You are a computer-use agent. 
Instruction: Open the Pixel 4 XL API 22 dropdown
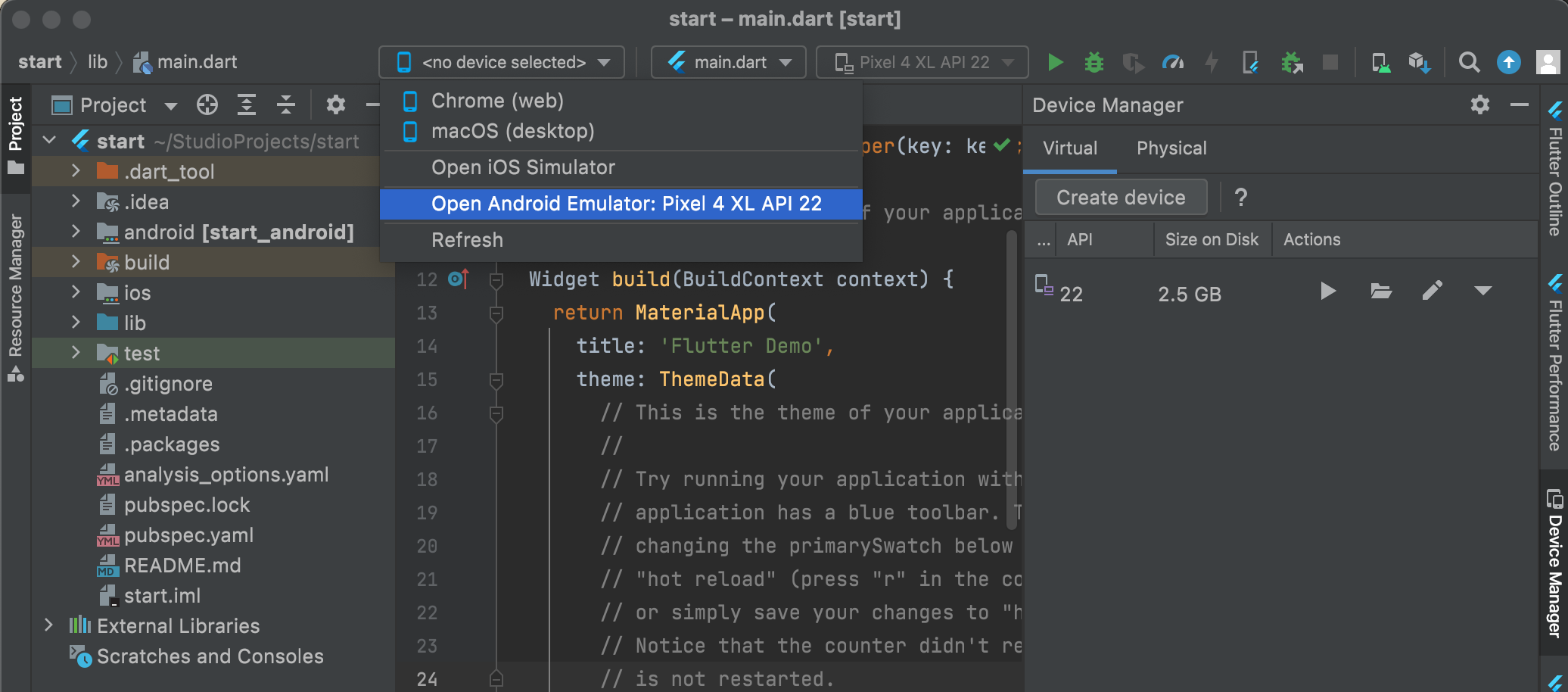point(922,62)
